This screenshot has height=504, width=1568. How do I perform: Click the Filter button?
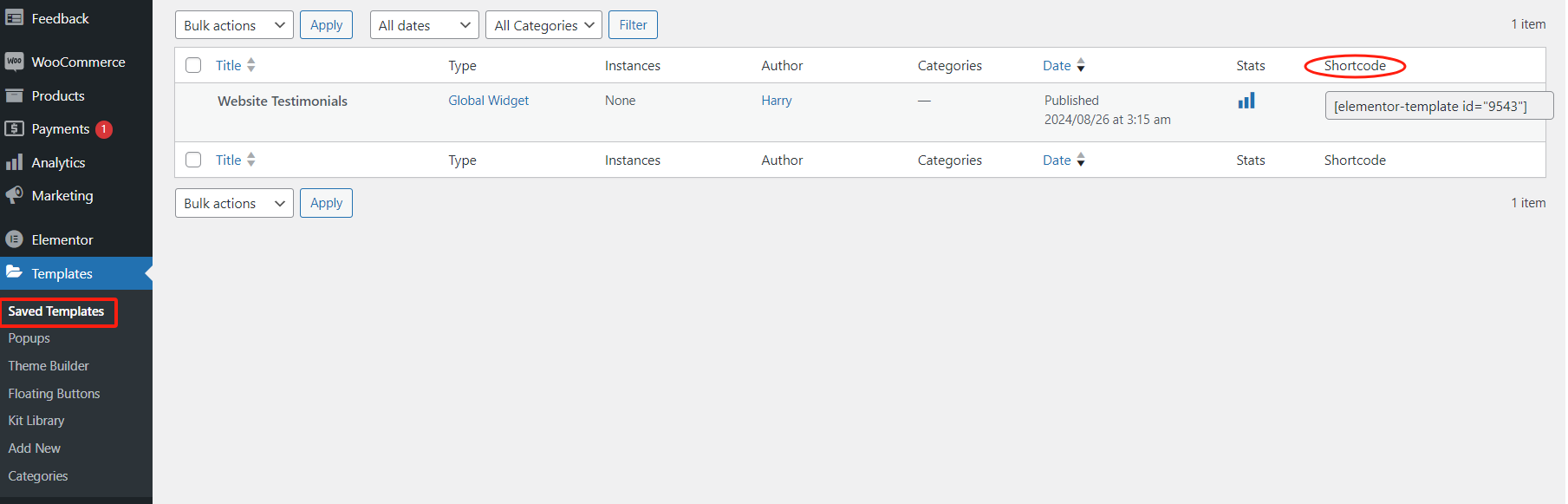[633, 25]
